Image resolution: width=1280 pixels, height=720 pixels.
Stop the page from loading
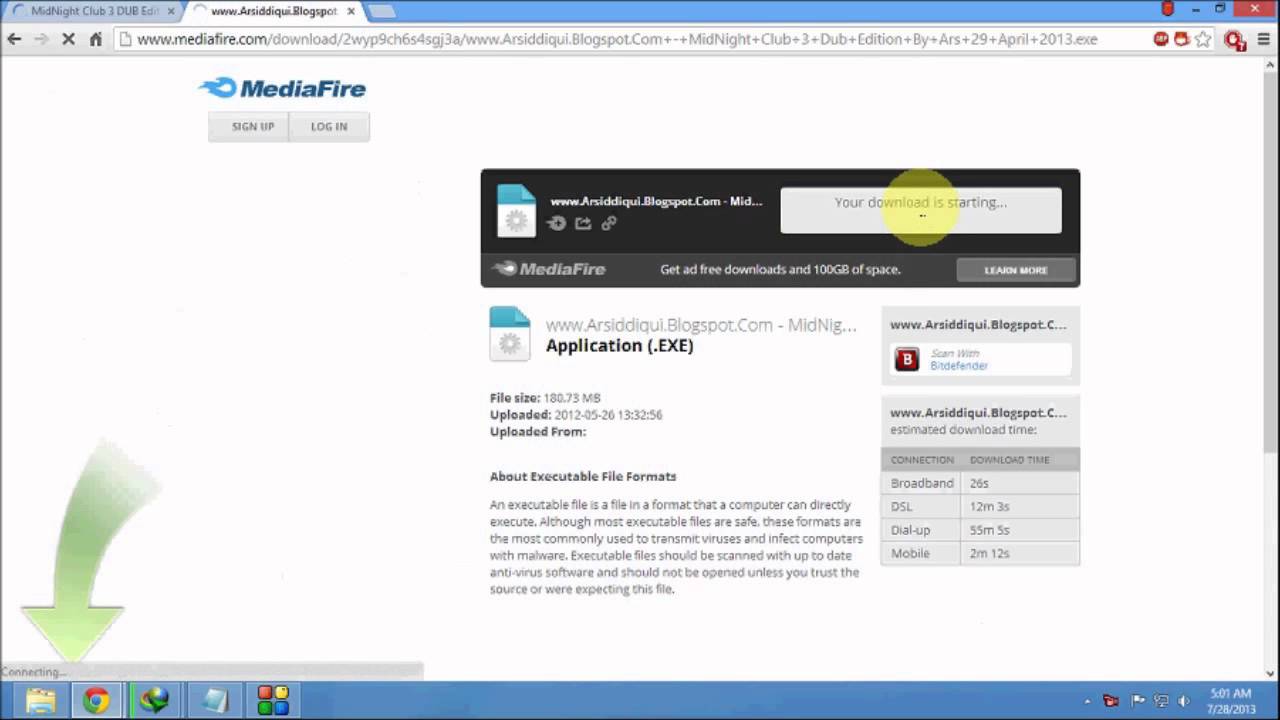point(68,39)
